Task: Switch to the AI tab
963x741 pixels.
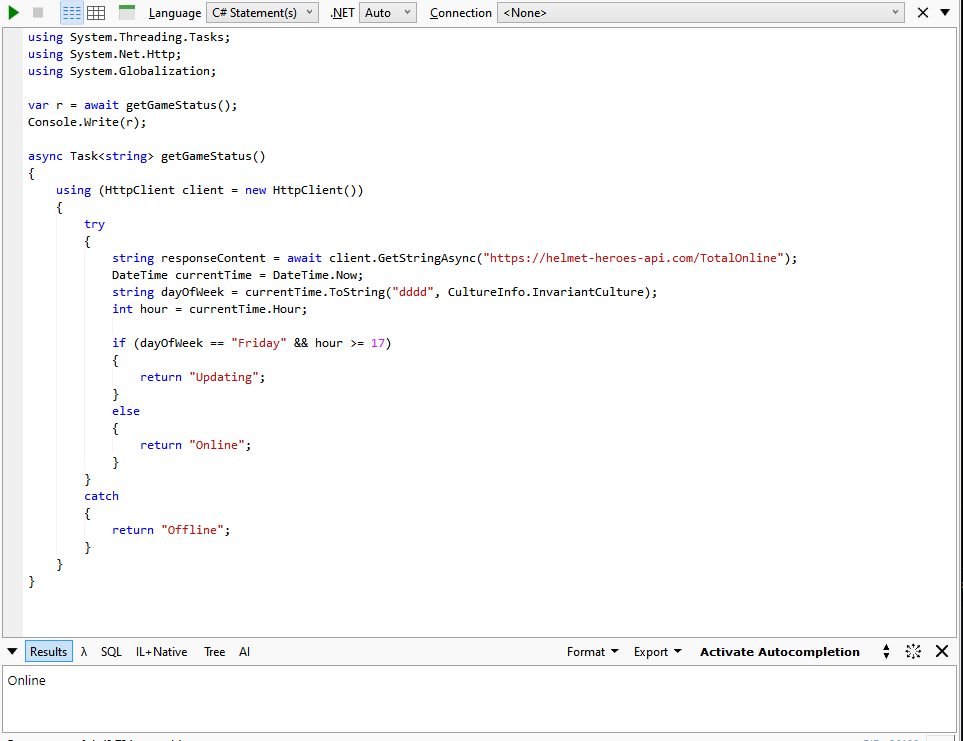Action: coord(244,651)
